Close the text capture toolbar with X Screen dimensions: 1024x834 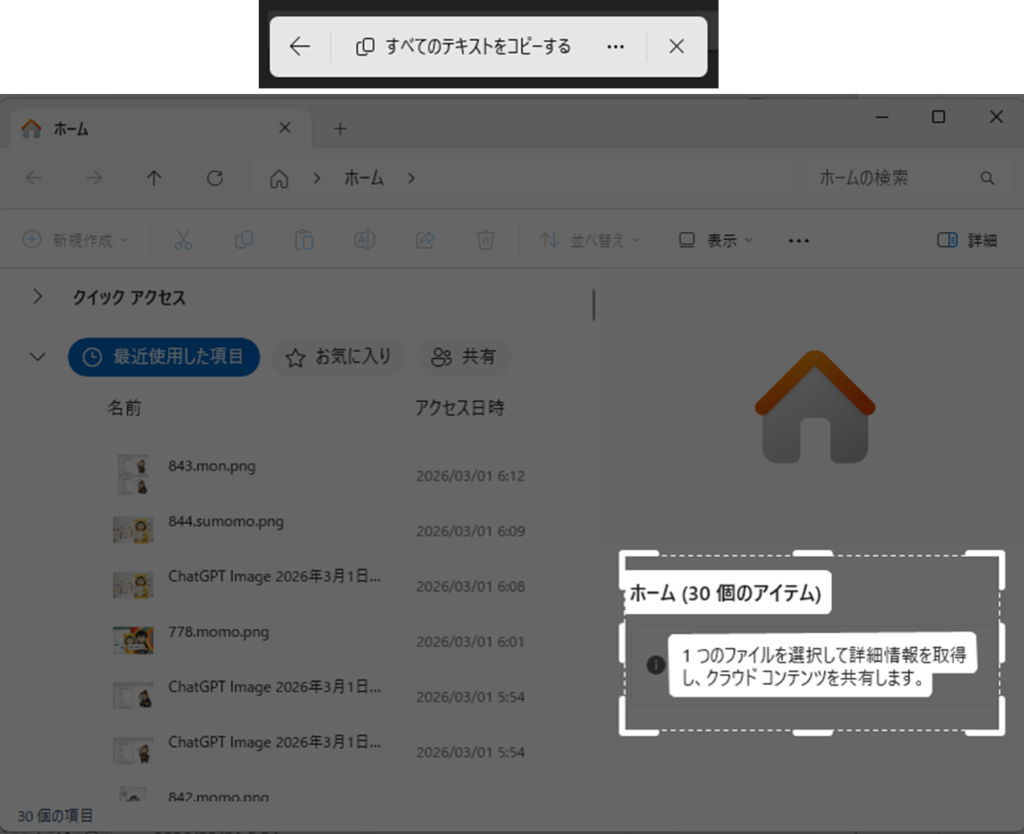pos(677,47)
